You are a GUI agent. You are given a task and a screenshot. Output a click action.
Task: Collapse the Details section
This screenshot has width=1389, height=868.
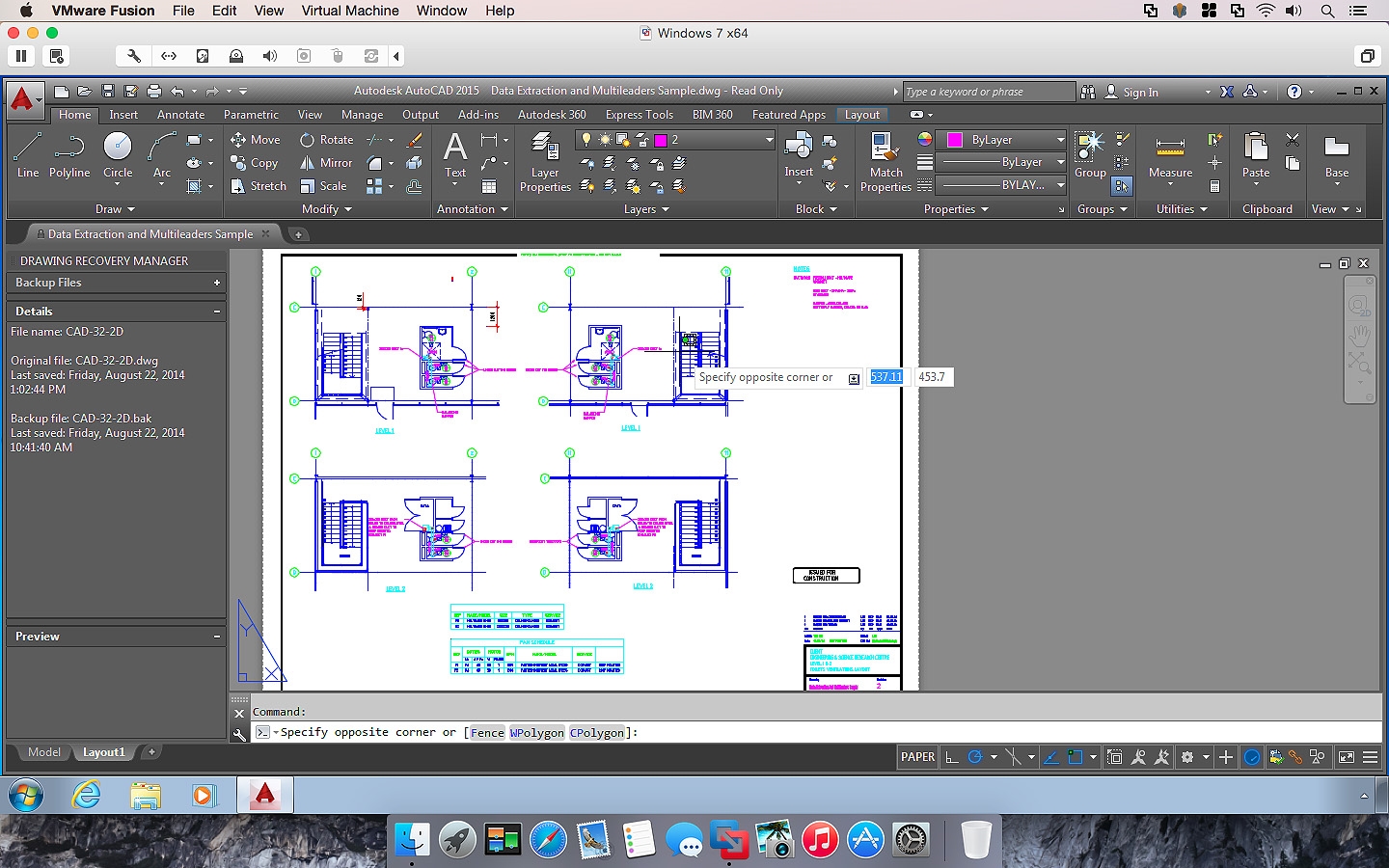tap(216, 312)
